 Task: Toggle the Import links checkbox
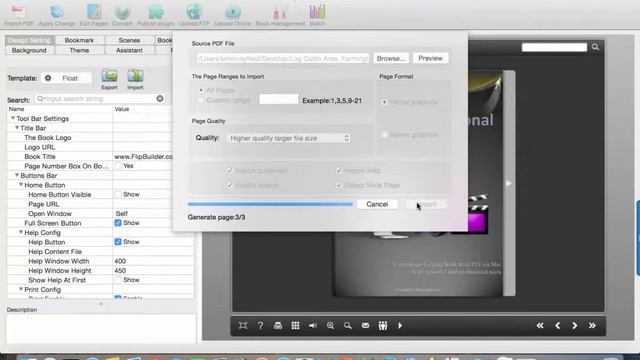(339, 171)
